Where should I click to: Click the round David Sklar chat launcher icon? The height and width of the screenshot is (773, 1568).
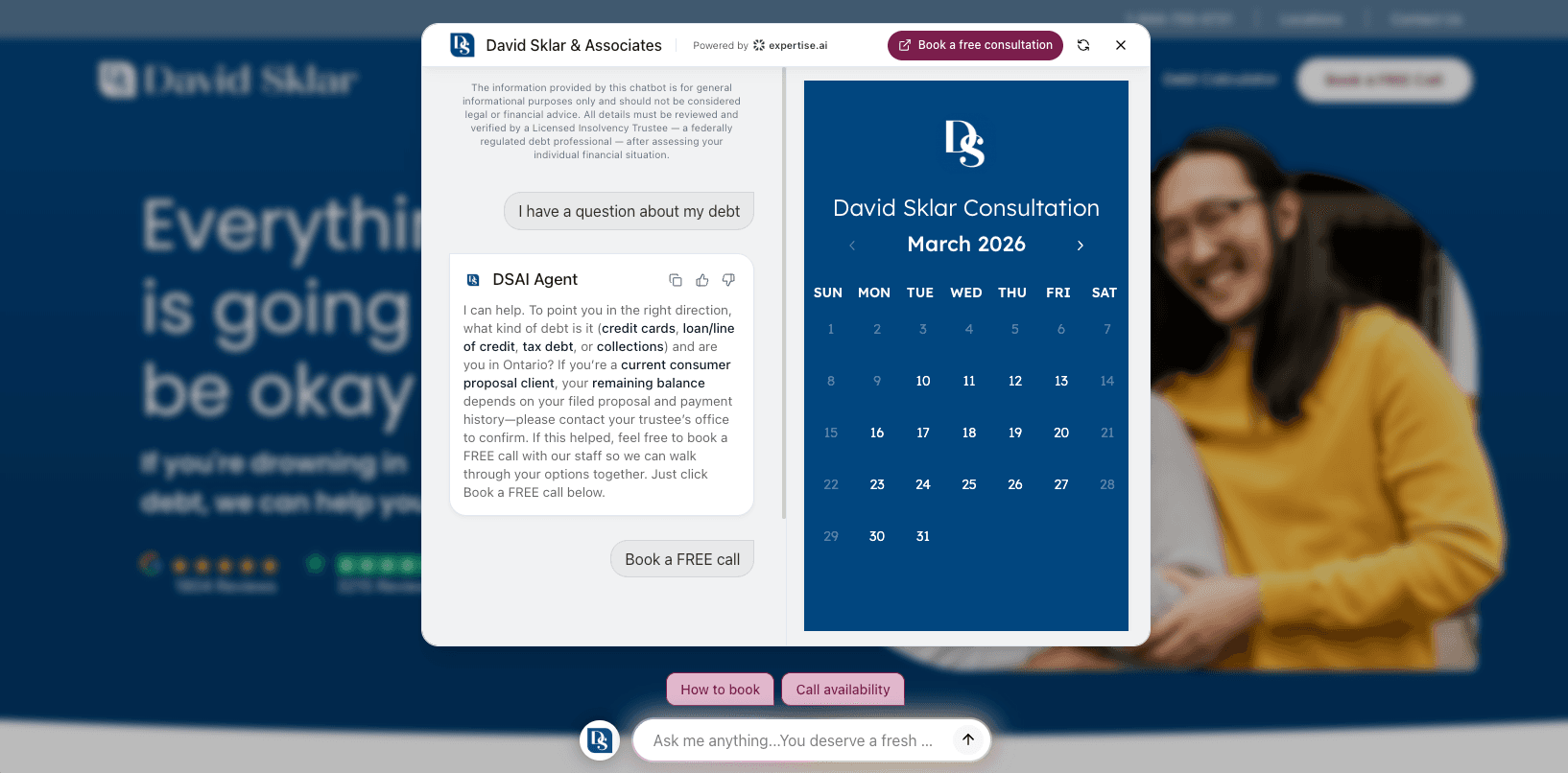click(x=600, y=740)
